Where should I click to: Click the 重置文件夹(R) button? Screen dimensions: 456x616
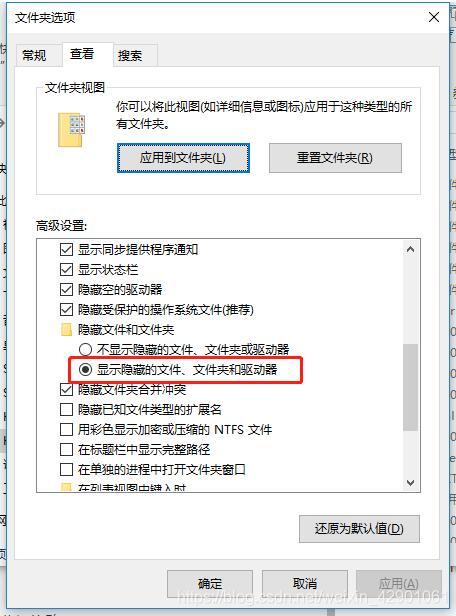[335, 158]
